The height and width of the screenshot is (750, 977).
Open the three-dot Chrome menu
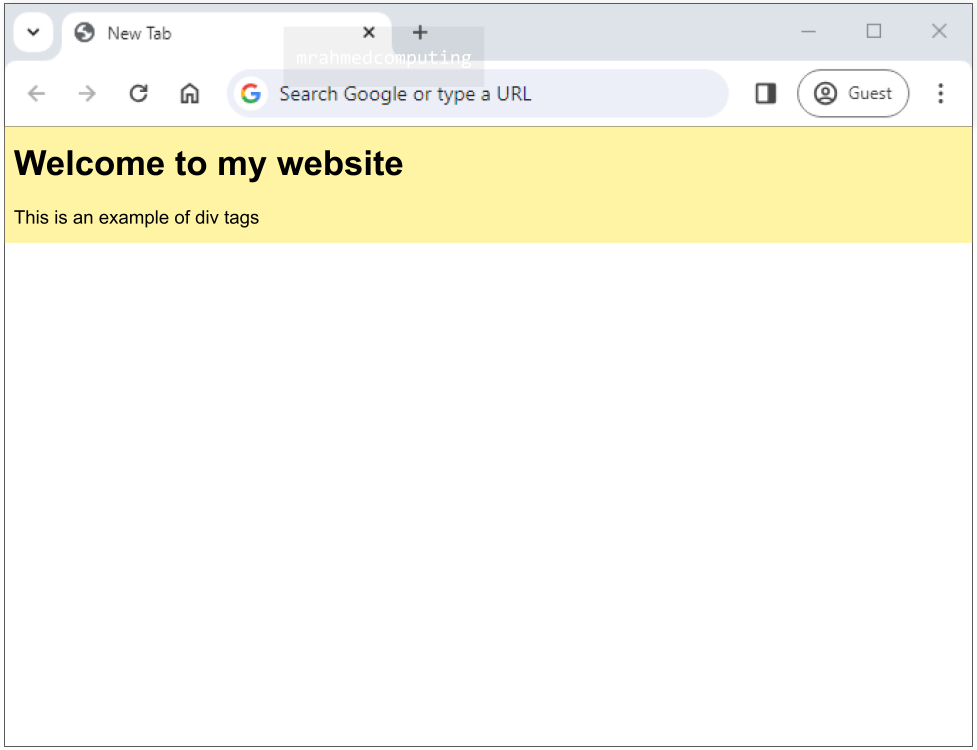click(941, 93)
